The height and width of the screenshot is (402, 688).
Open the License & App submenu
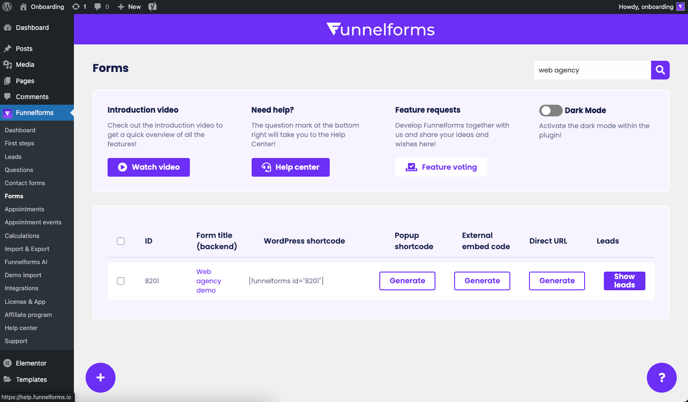coord(25,302)
